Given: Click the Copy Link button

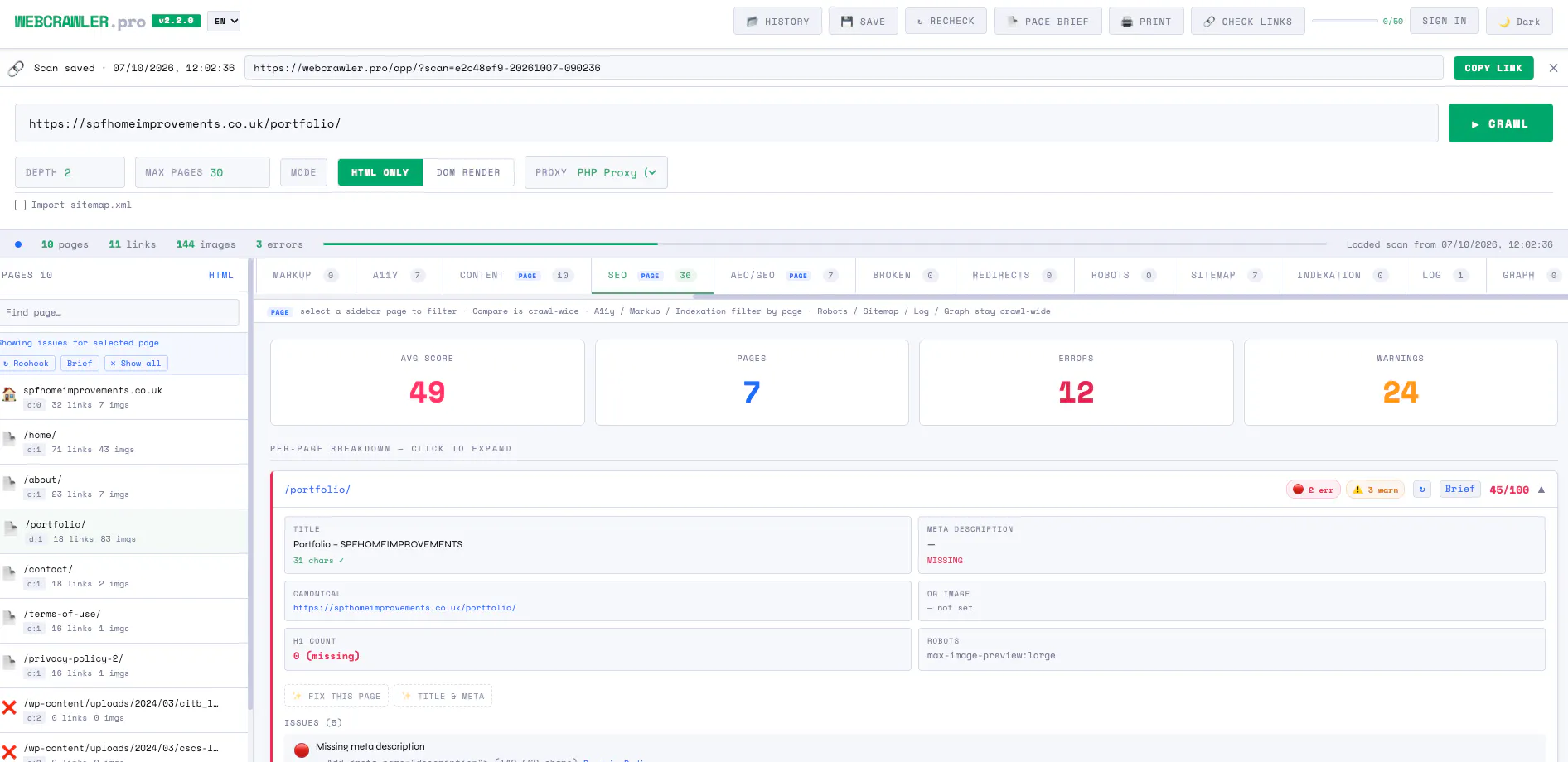Looking at the screenshot, I should [x=1493, y=68].
